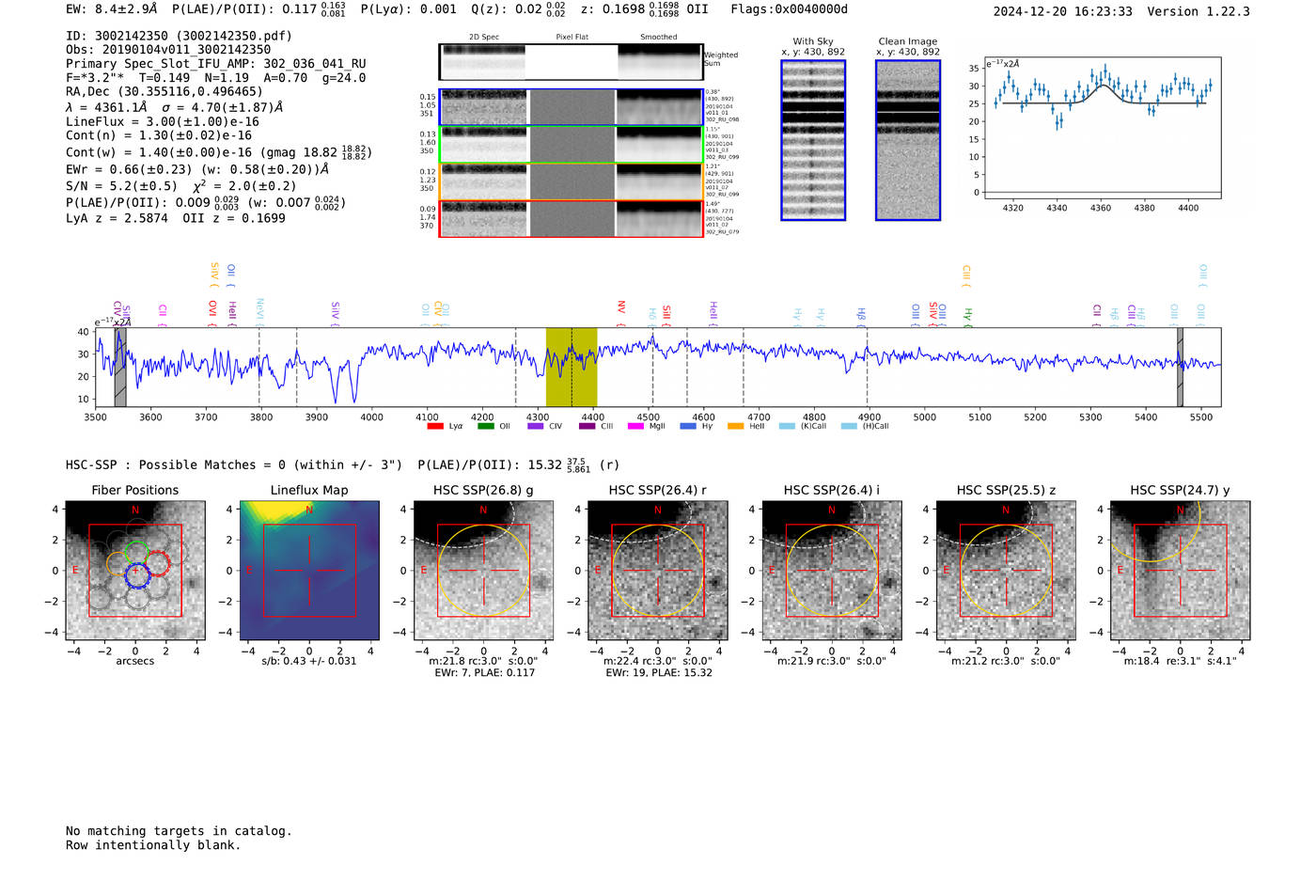Select the LineFlux = 3.00(±1.00)e-16 value
The width and height of the screenshot is (1316, 896).
click(x=163, y=122)
